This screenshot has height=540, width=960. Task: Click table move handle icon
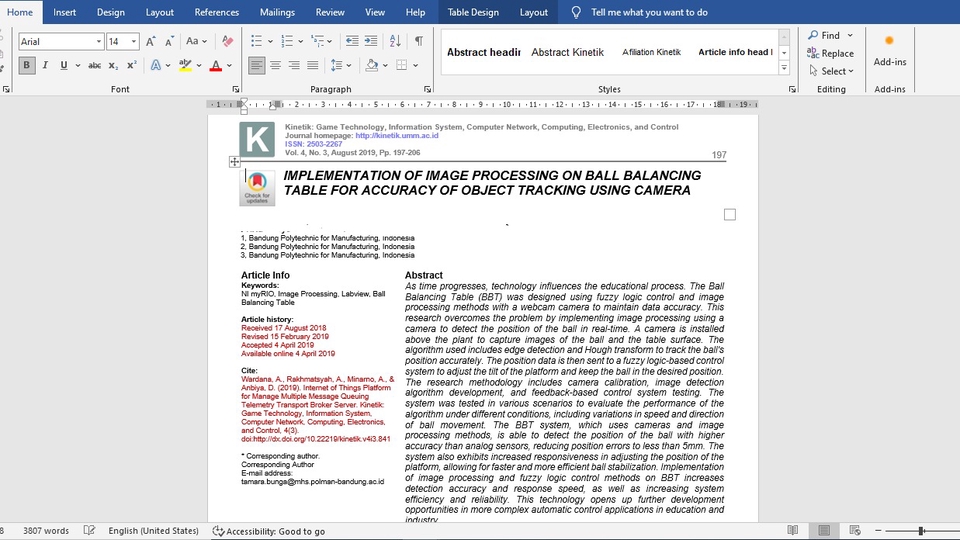[234, 162]
